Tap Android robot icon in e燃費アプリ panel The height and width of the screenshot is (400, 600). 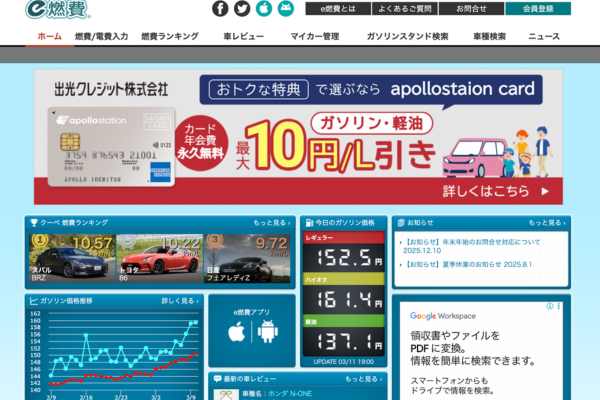(267, 331)
